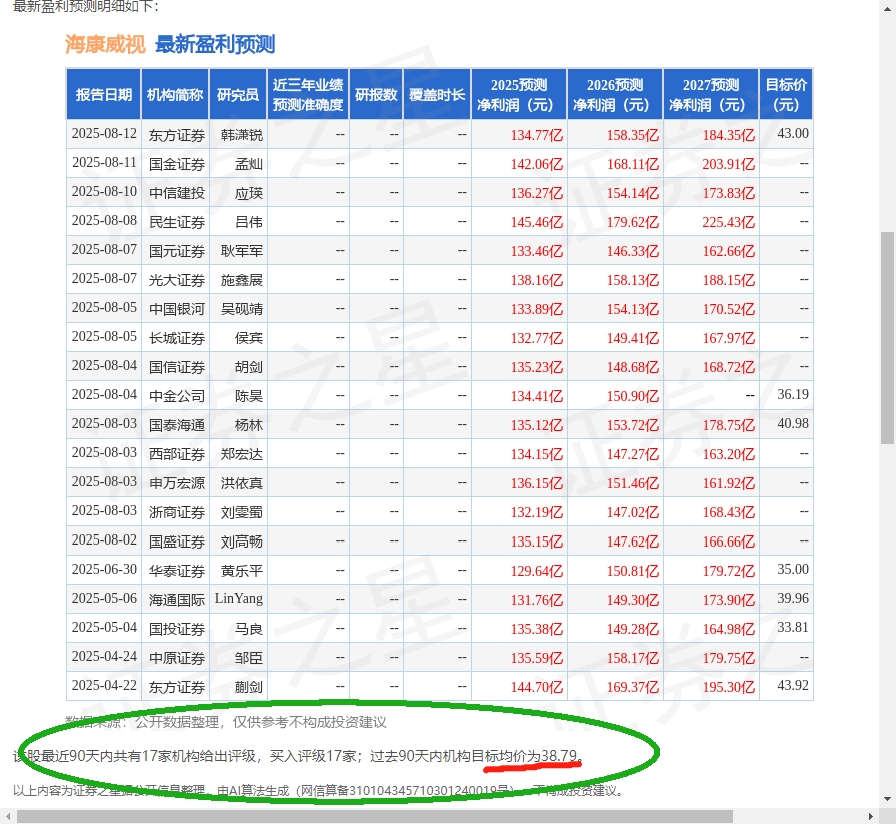Click the 研究员 column header
The width and height of the screenshot is (896, 824).
pyautogui.click(x=238, y=94)
